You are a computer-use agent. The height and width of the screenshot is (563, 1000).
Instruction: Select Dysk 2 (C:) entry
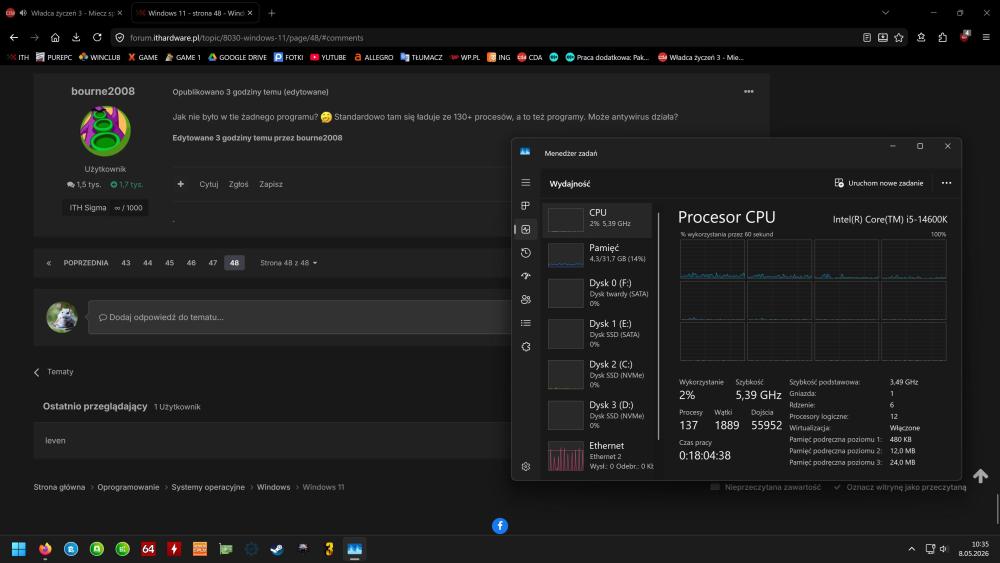(598, 374)
